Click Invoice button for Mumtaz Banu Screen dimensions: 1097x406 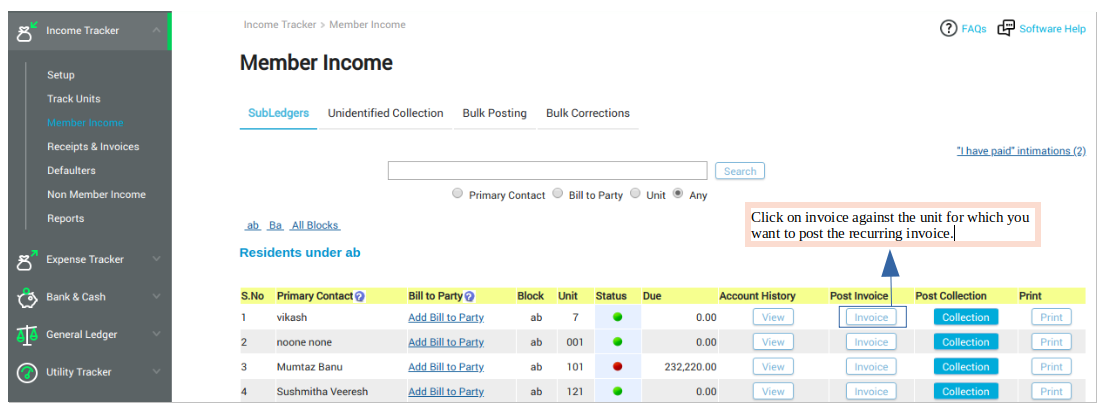(871, 366)
